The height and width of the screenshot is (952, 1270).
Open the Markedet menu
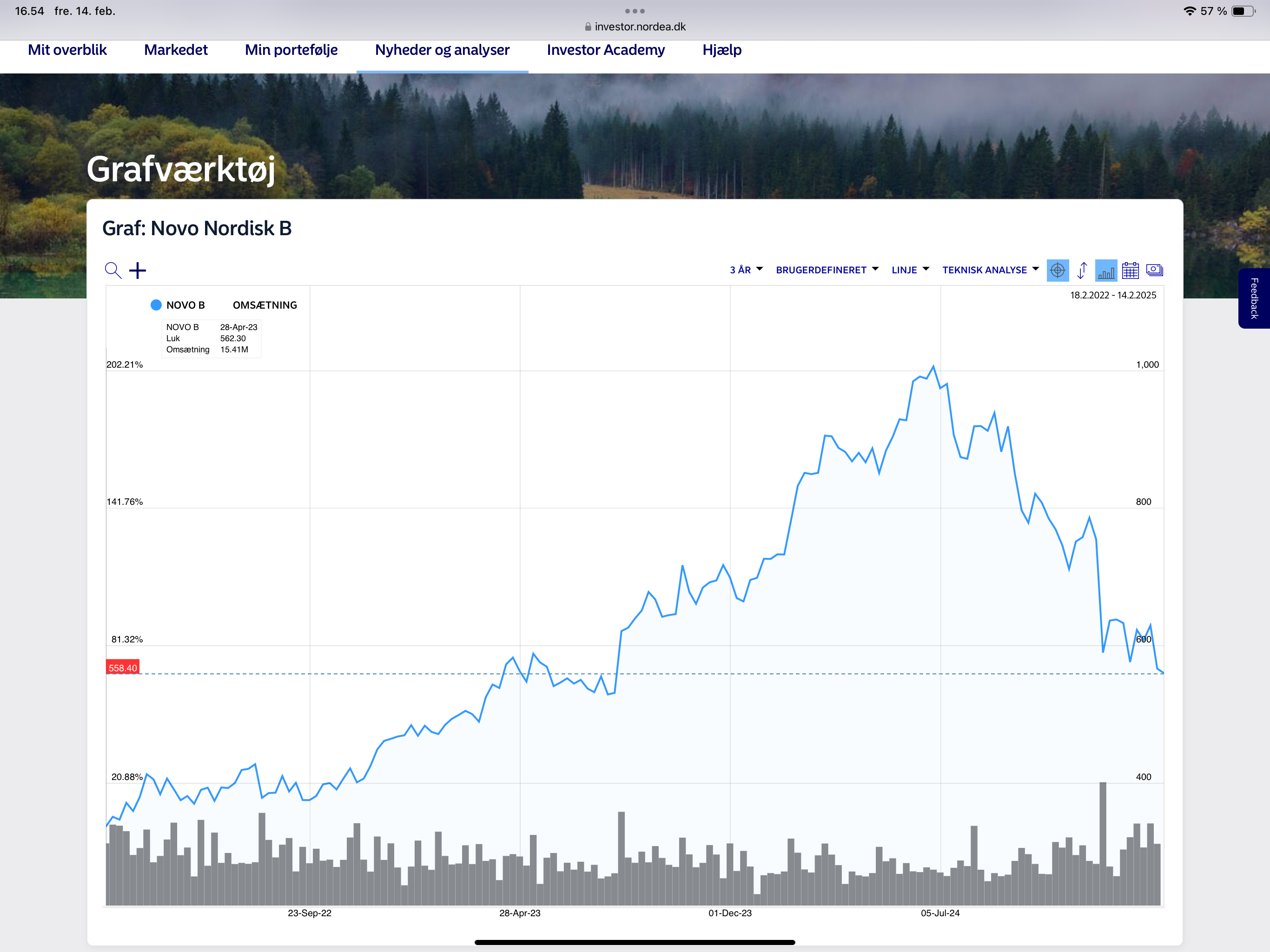(176, 50)
